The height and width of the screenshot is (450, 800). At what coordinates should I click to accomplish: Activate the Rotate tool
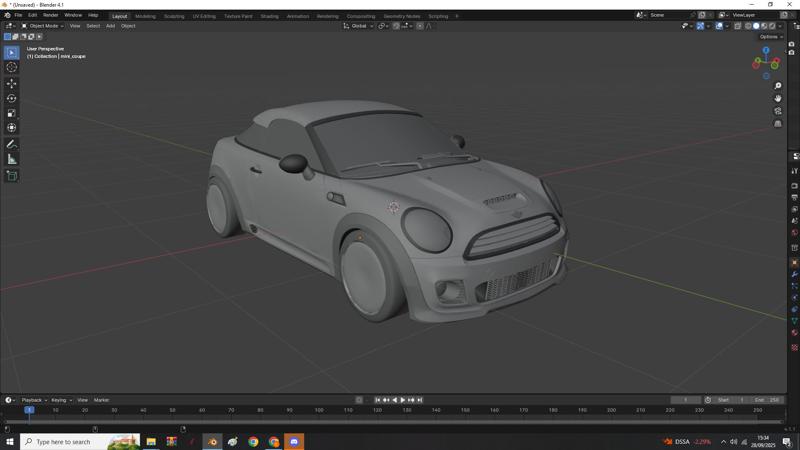(x=12, y=98)
